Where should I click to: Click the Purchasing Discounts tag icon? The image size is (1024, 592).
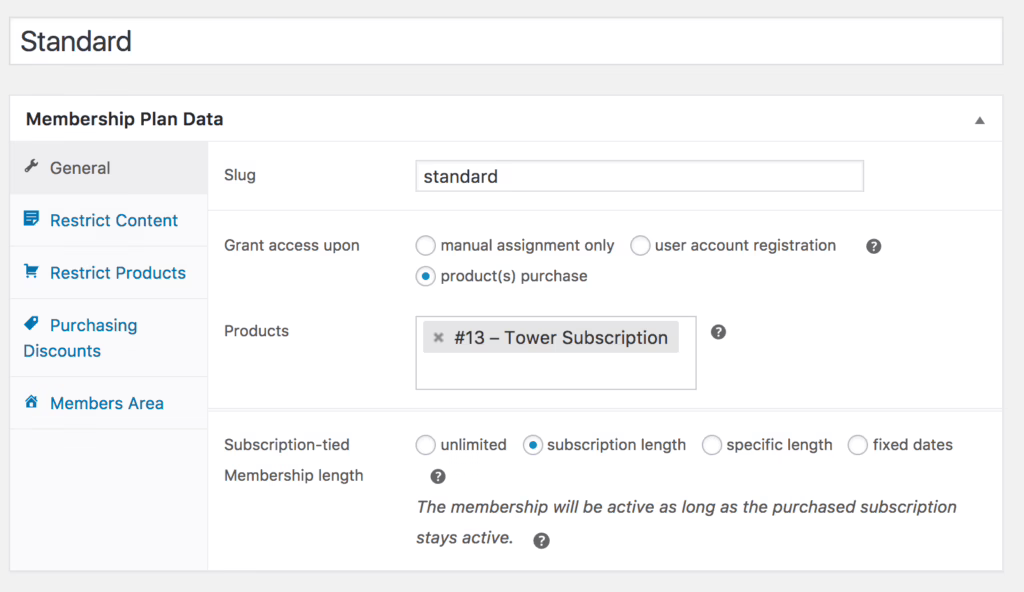pos(31,324)
